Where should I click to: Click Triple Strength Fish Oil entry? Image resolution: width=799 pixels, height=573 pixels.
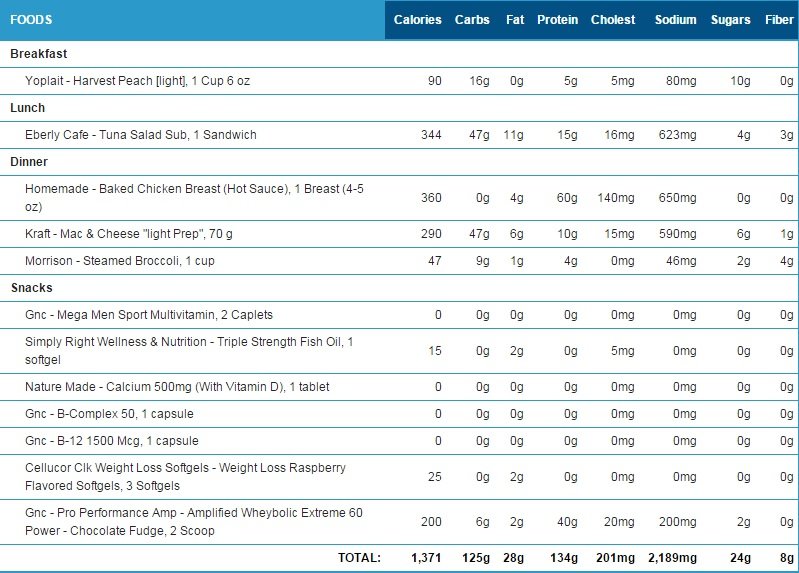click(x=189, y=351)
